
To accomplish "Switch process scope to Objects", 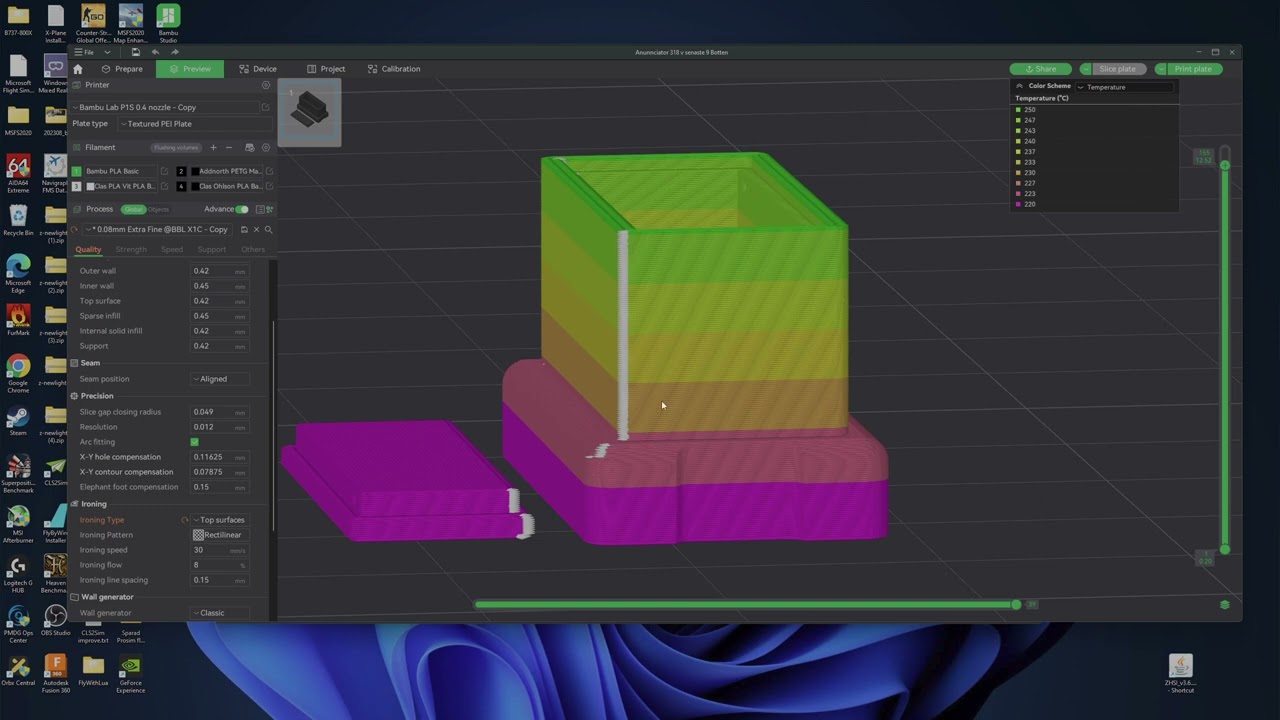I will point(158,209).
